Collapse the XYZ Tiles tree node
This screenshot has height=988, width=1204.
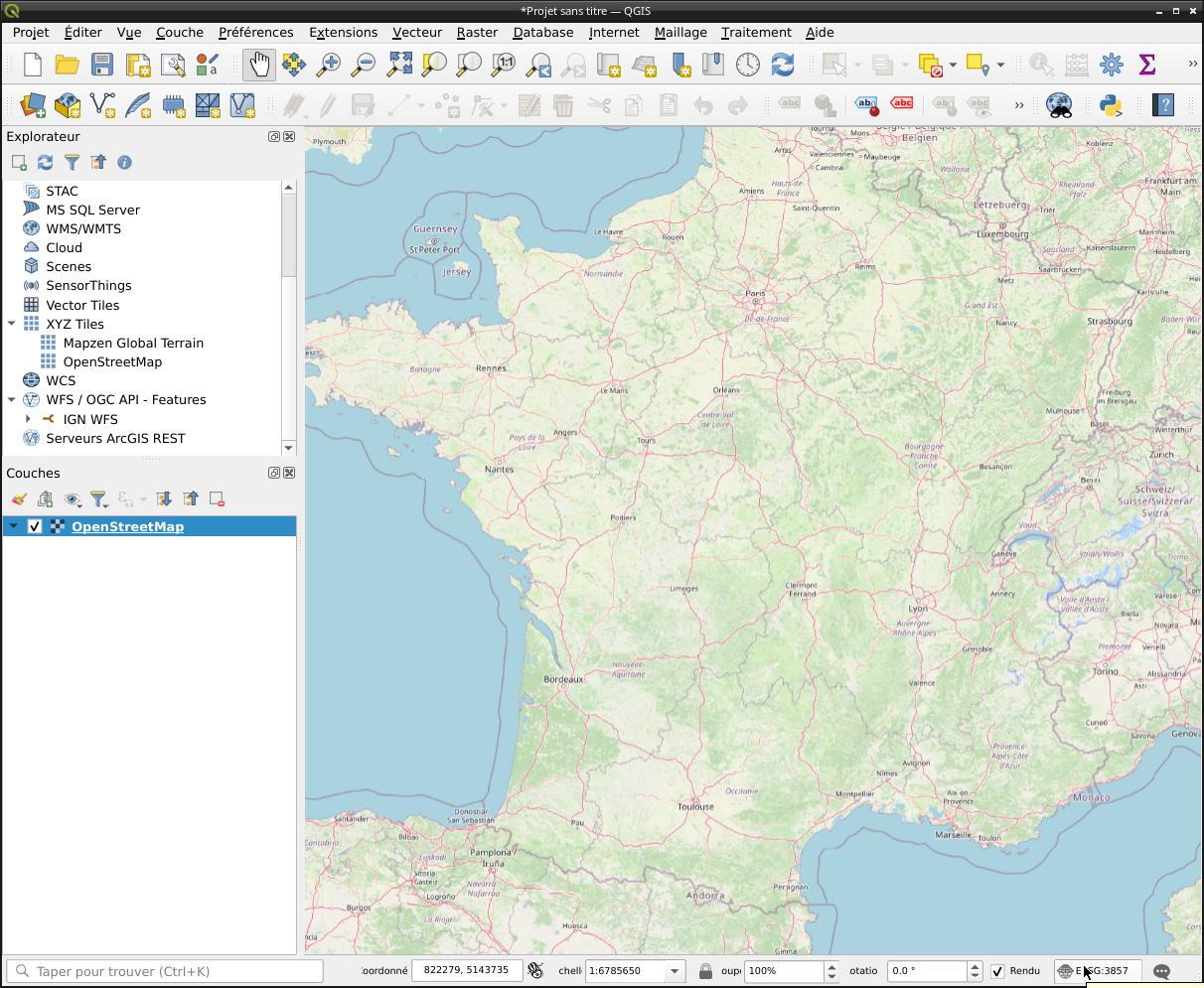(x=12, y=324)
